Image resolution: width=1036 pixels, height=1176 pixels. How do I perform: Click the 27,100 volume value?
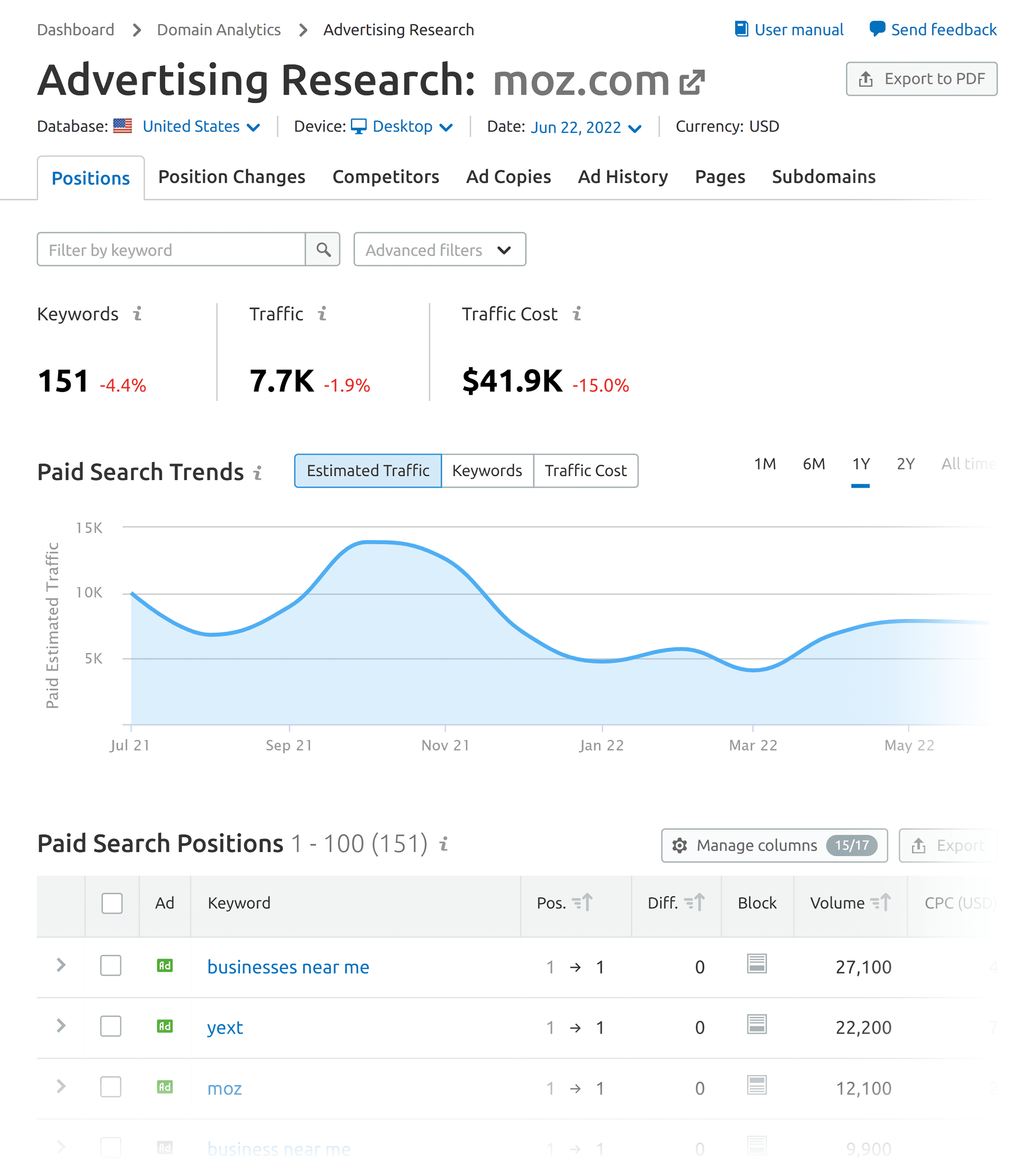863,967
